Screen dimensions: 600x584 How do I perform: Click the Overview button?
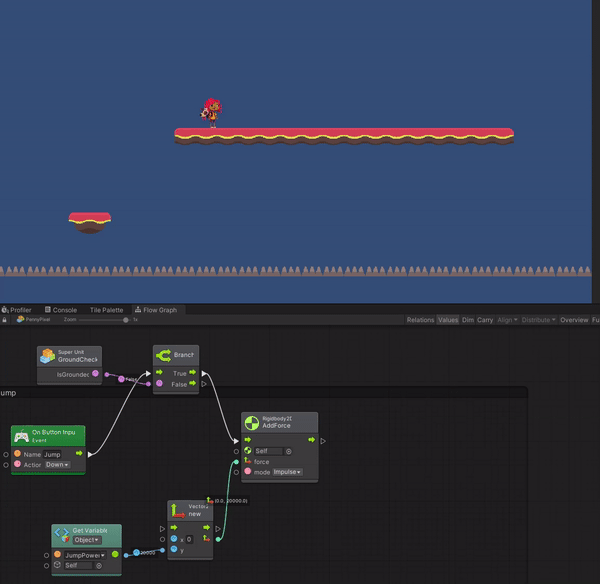[x=573, y=320]
